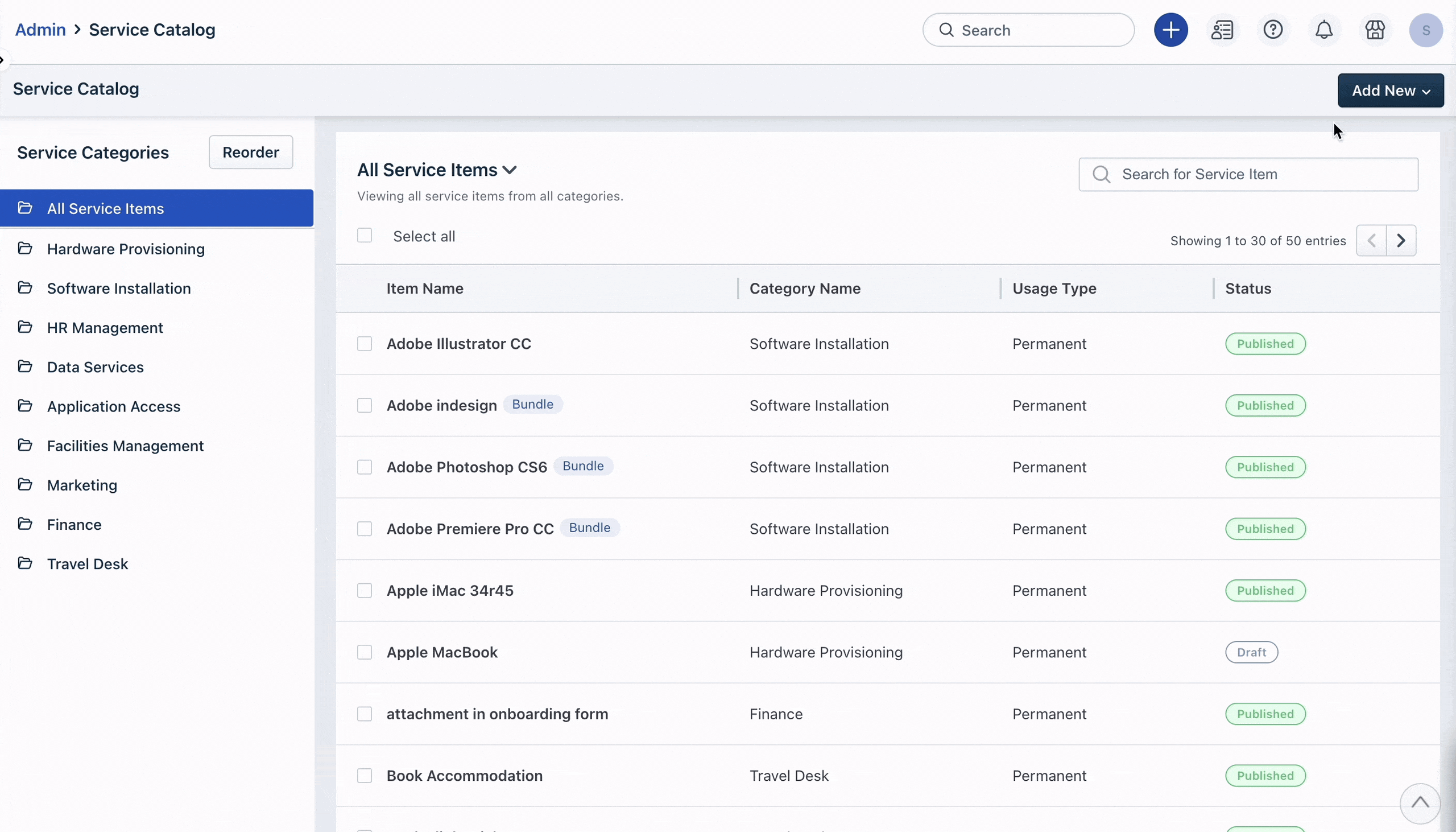Viewport: 1456px width, 832px height.
Task: Open the marketplace apps icon
Action: click(x=1374, y=30)
